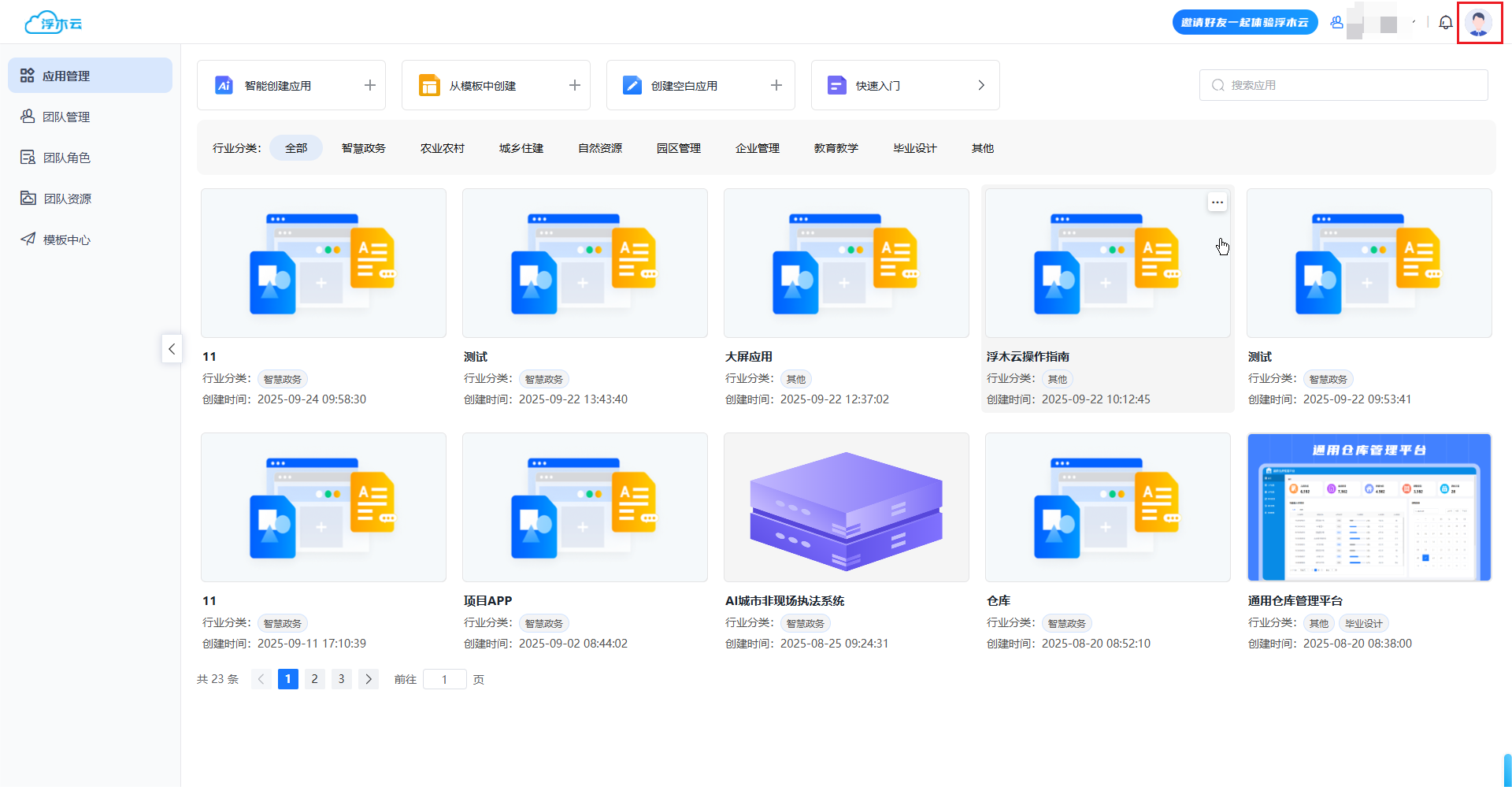The image size is (1512, 787).
Task: Click the 智能创建应用 AI icon
Action: click(x=224, y=85)
